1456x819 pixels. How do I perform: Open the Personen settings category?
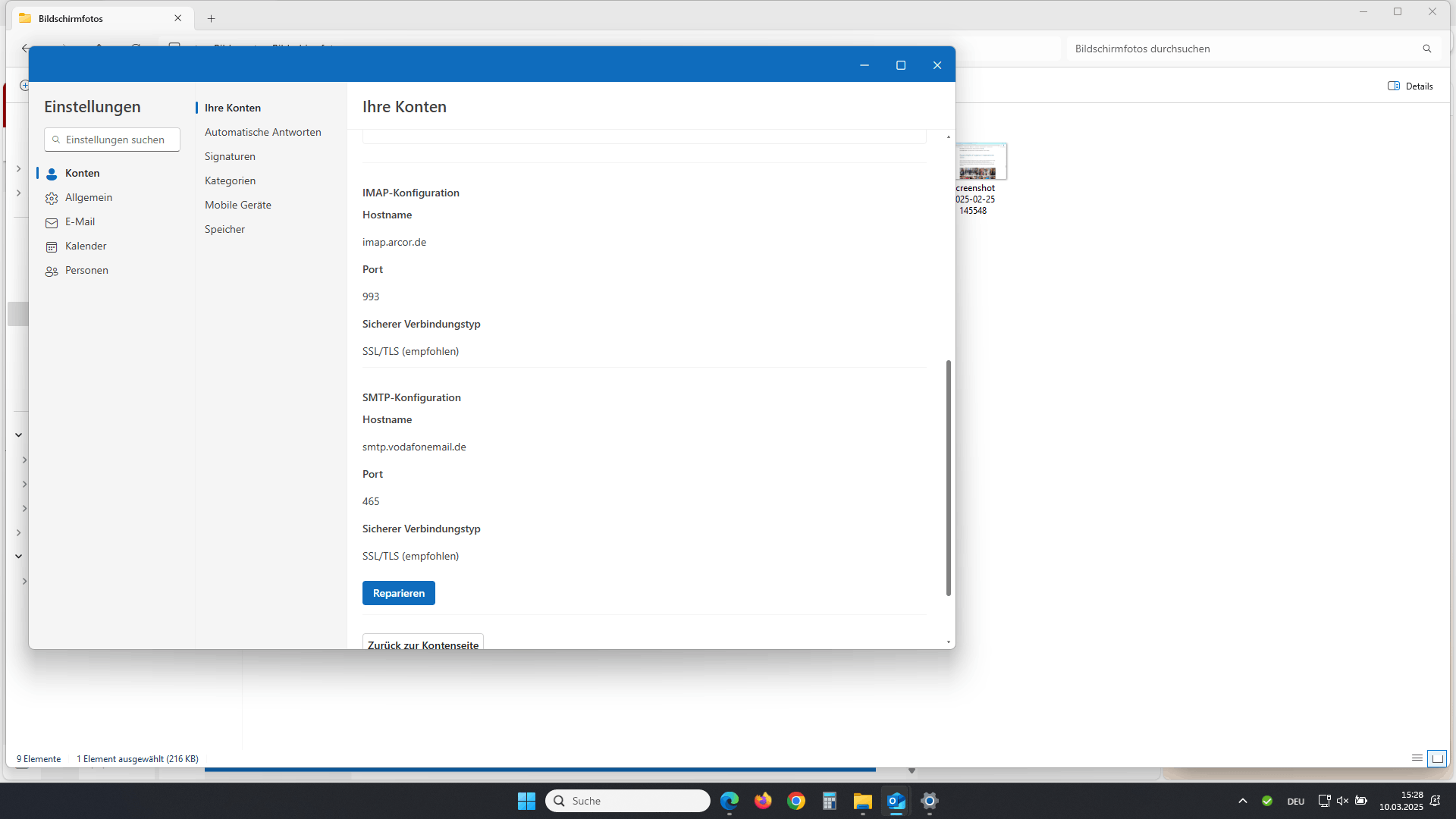pyautogui.click(x=86, y=270)
